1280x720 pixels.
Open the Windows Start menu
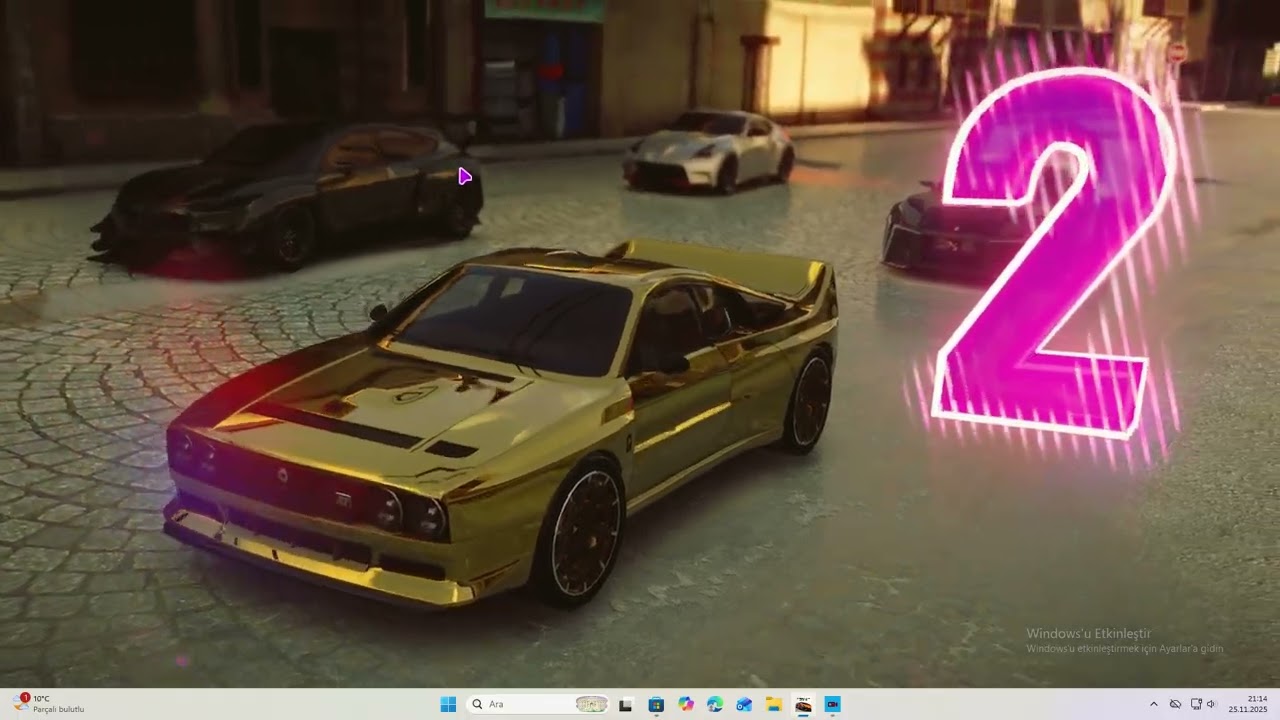coord(448,704)
